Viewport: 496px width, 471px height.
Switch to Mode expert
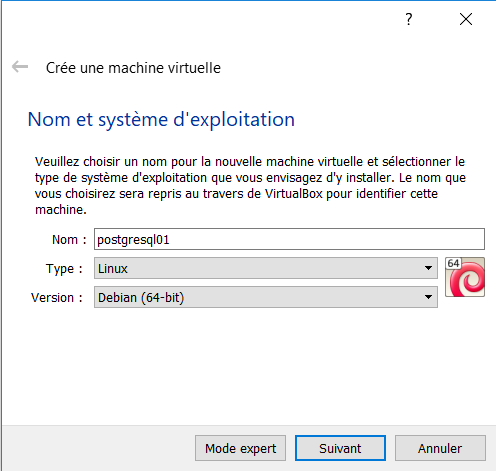[240, 448]
